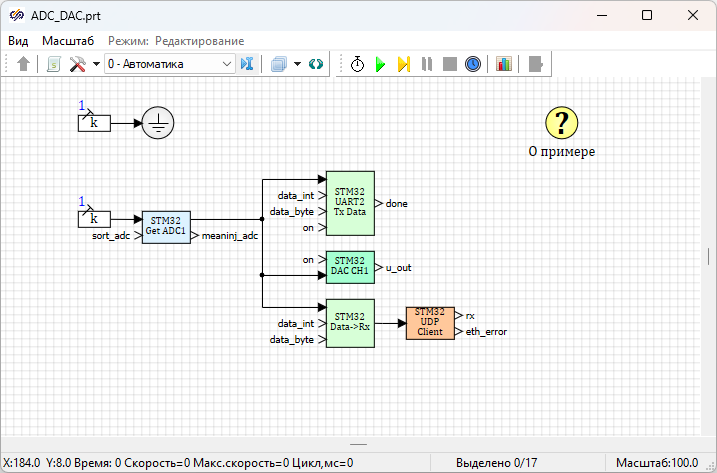Select the STM32 Get ADC1 block
Image resolution: width=717 pixels, height=473 pixels.
click(x=165, y=227)
